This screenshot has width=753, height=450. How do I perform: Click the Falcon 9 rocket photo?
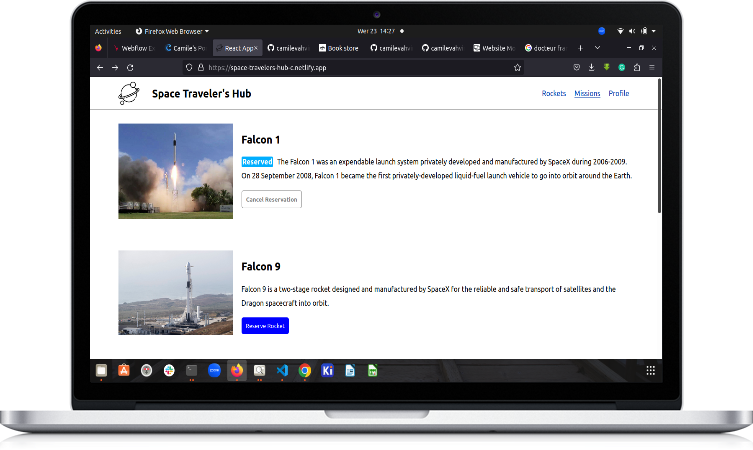tap(176, 292)
